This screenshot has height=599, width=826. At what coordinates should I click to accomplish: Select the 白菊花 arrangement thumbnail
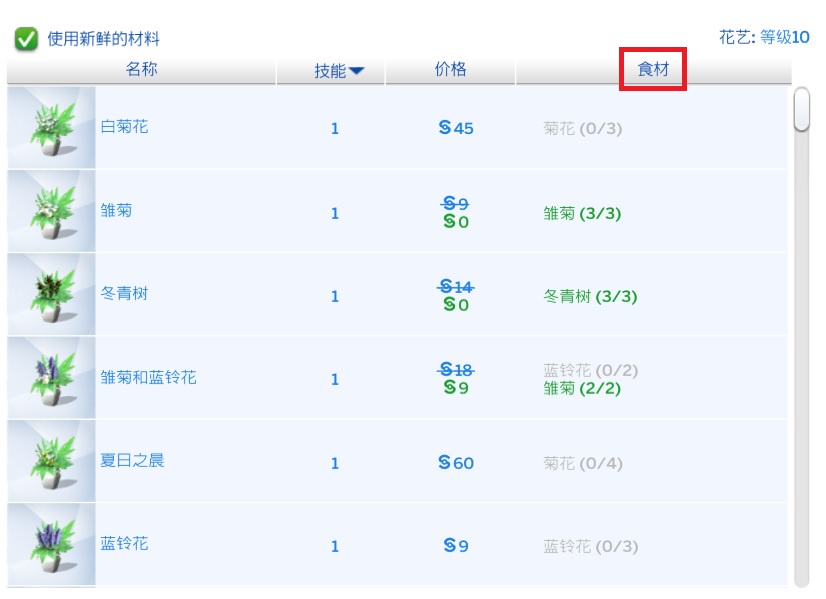(51, 127)
